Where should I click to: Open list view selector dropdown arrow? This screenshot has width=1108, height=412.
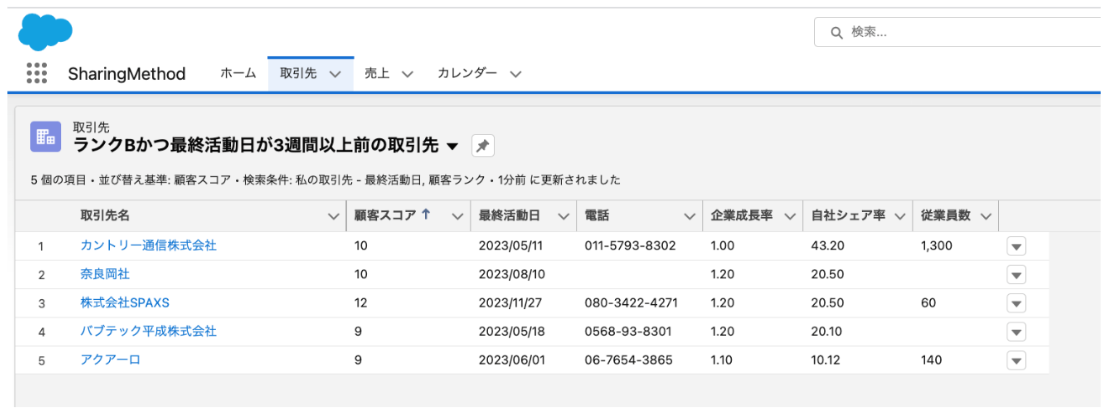coord(452,146)
